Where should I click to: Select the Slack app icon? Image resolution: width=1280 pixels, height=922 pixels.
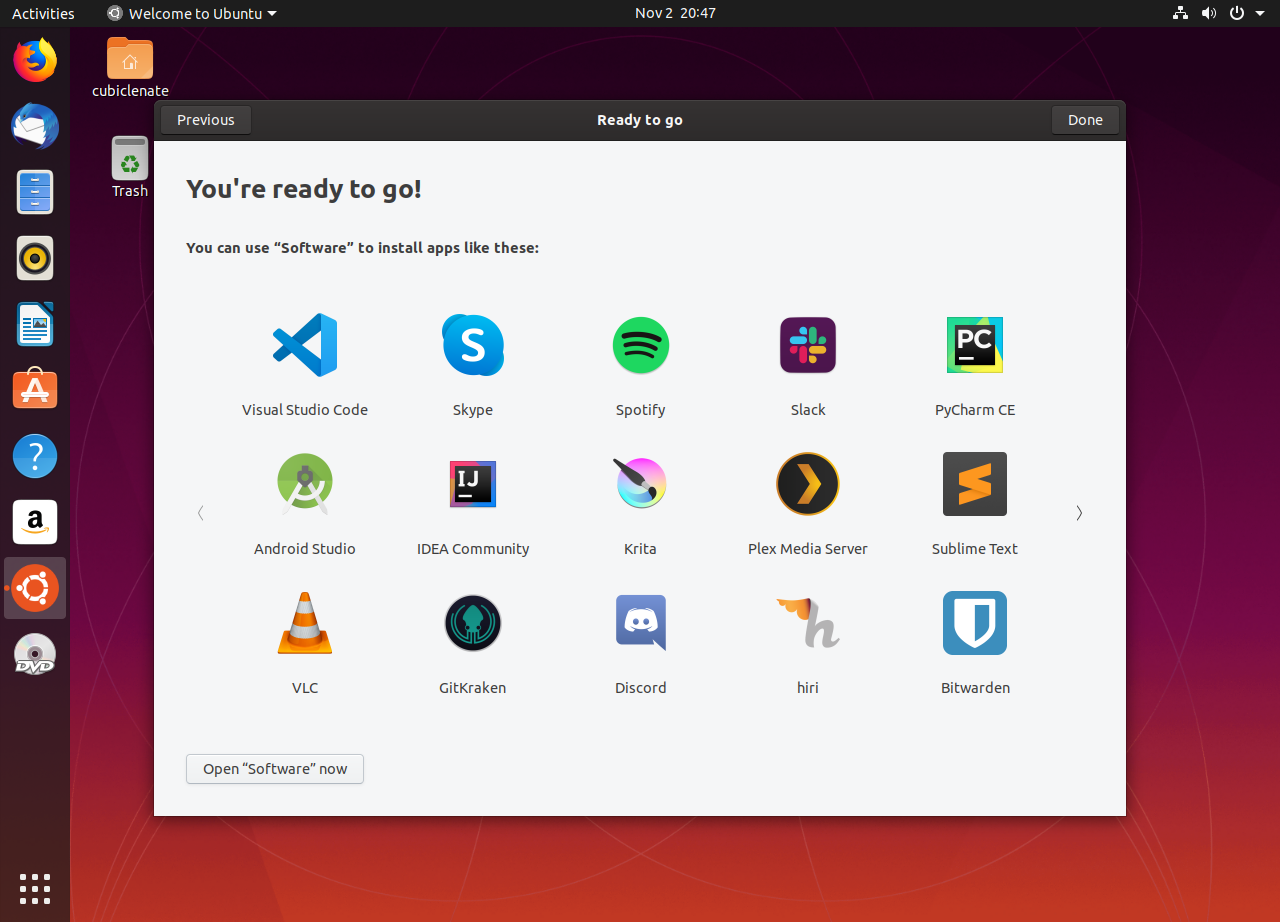(x=807, y=345)
